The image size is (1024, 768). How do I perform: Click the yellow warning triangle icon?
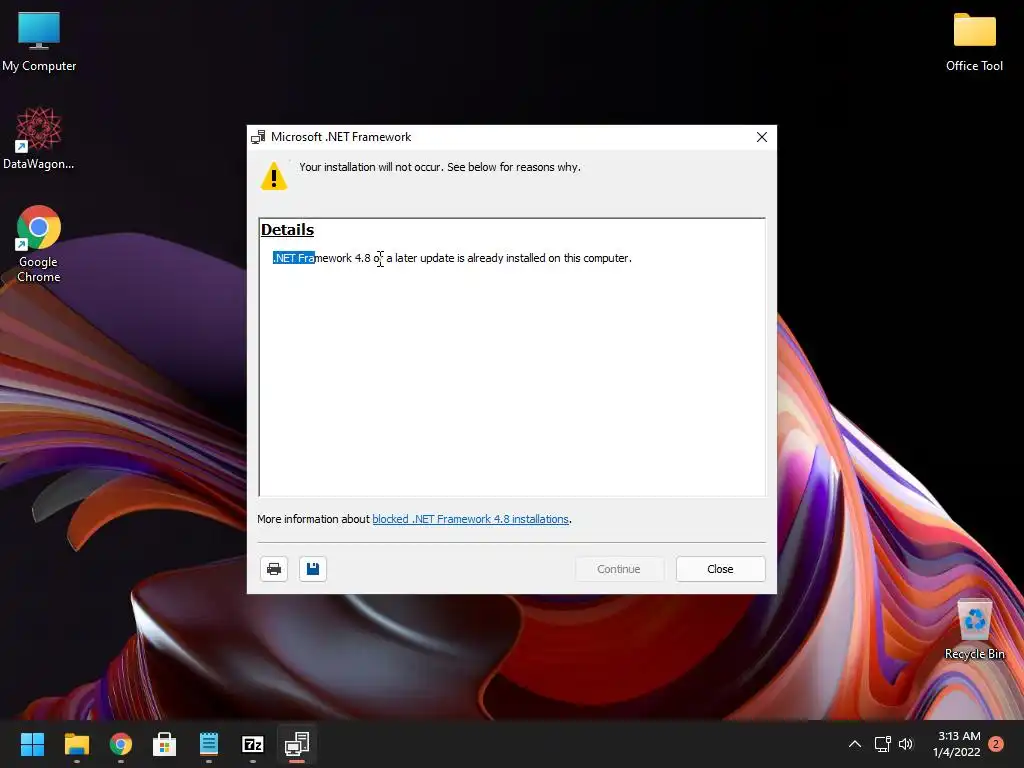(x=274, y=176)
